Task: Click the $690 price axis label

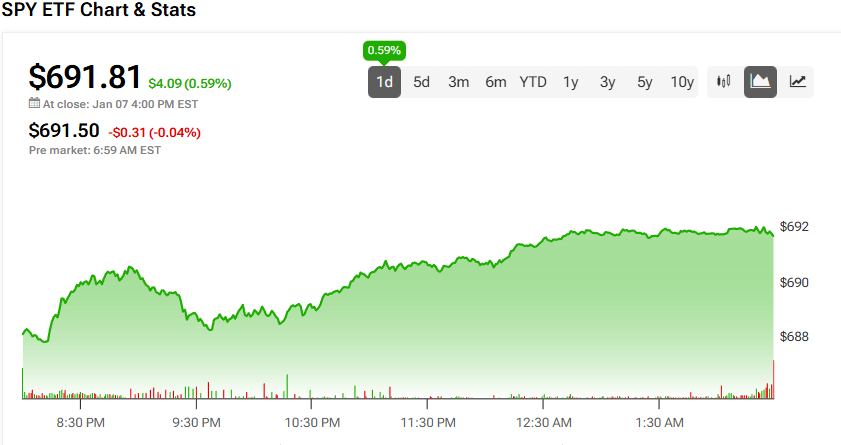Action: tap(796, 283)
